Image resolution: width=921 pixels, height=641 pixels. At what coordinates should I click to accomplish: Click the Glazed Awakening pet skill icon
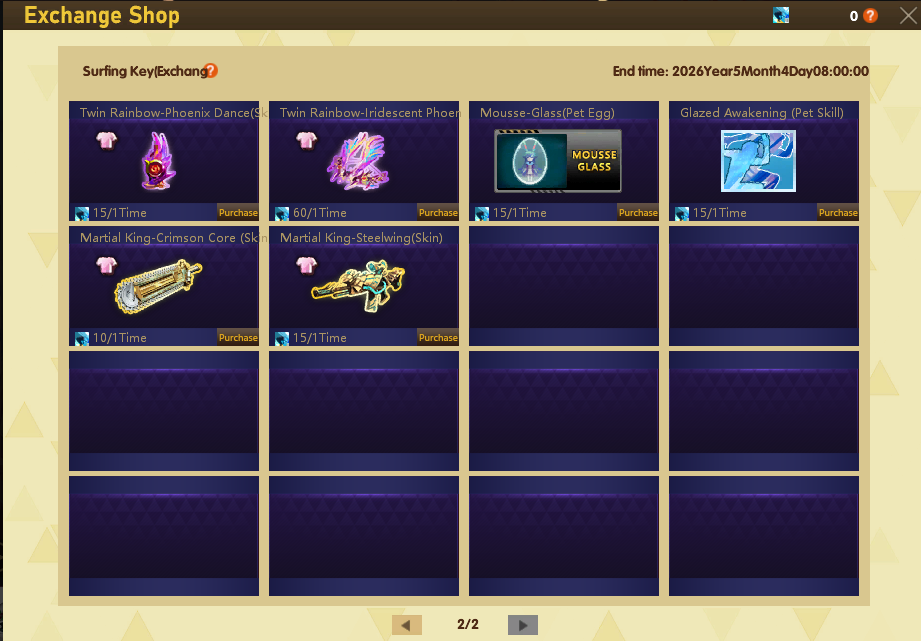pos(758,161)
